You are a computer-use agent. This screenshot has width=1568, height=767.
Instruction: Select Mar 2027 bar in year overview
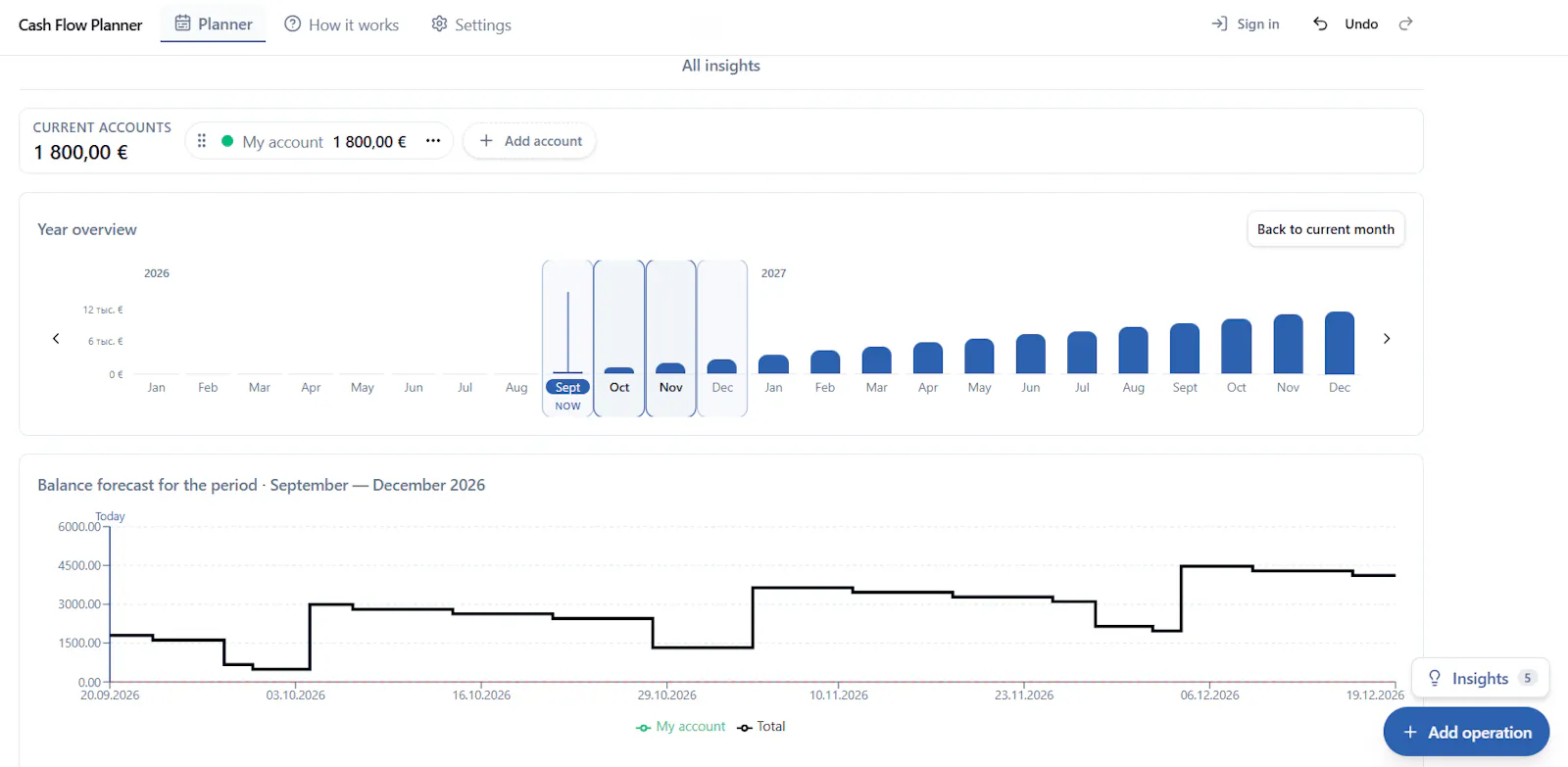pos(877,360)
